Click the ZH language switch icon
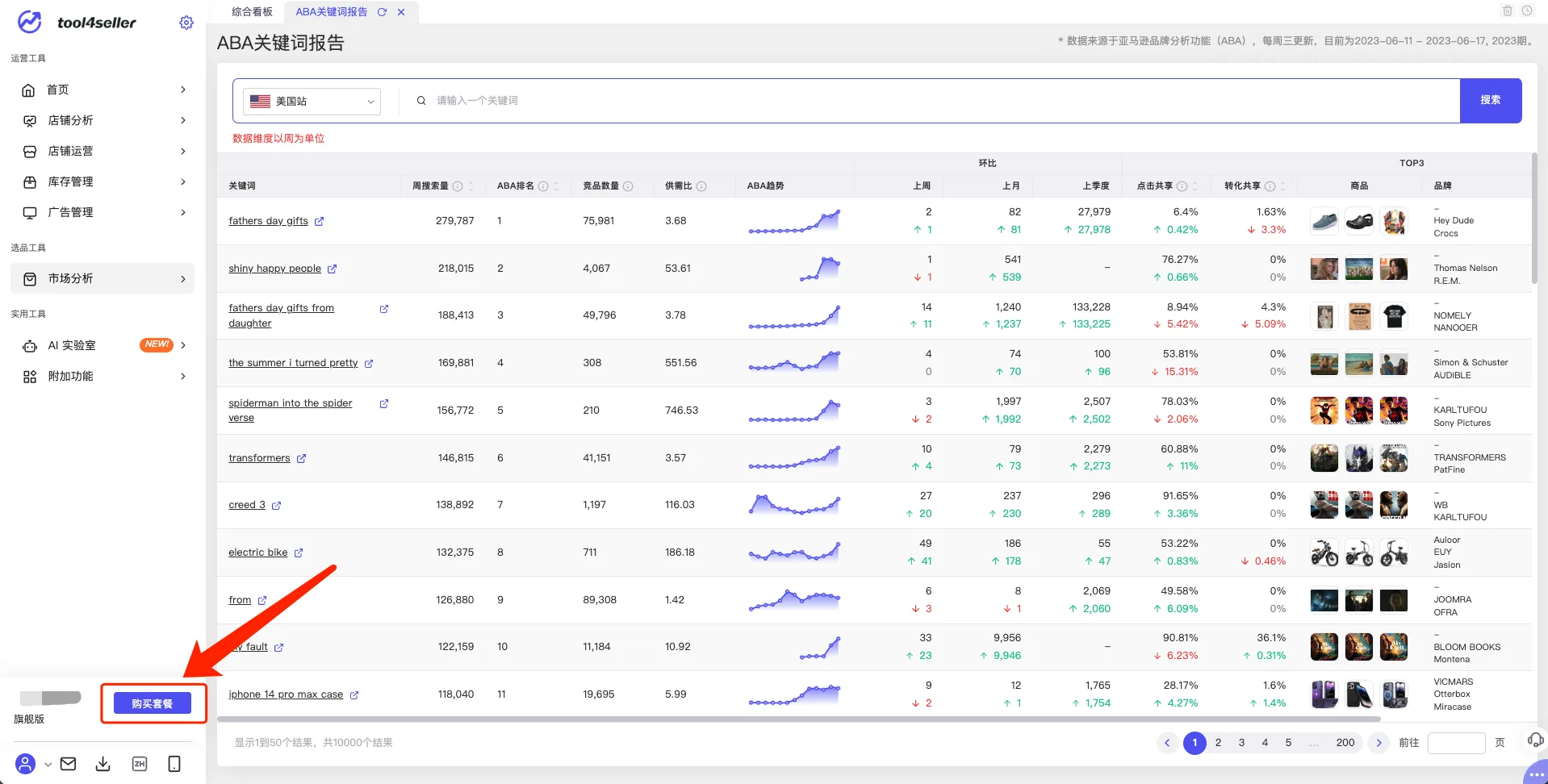This screenshot has width=1548, height=784. point(140,764)
